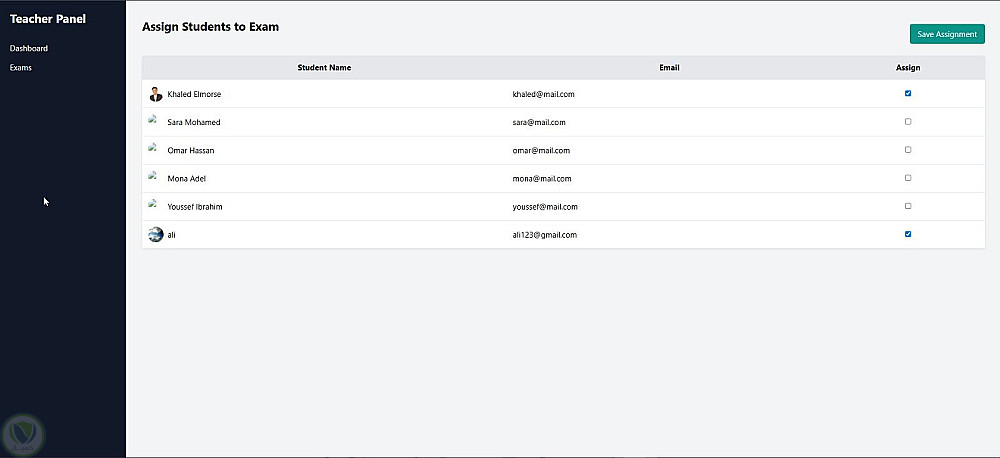This screenshot has height=458, width=1000.
Task: Tick Mona Adel's assign checkbox
Action: point(908,177)
